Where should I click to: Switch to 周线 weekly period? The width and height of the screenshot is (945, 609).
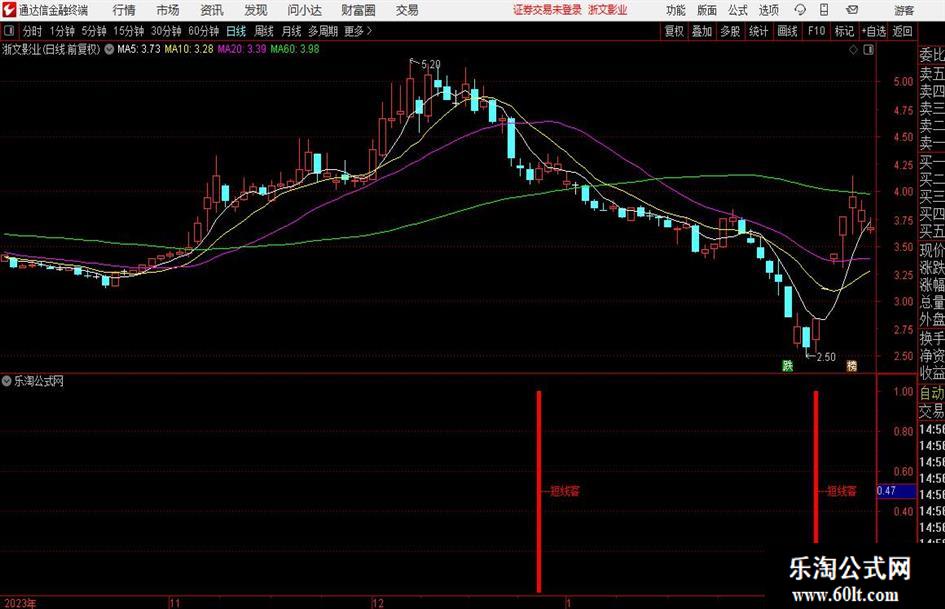tap(264, 31)
